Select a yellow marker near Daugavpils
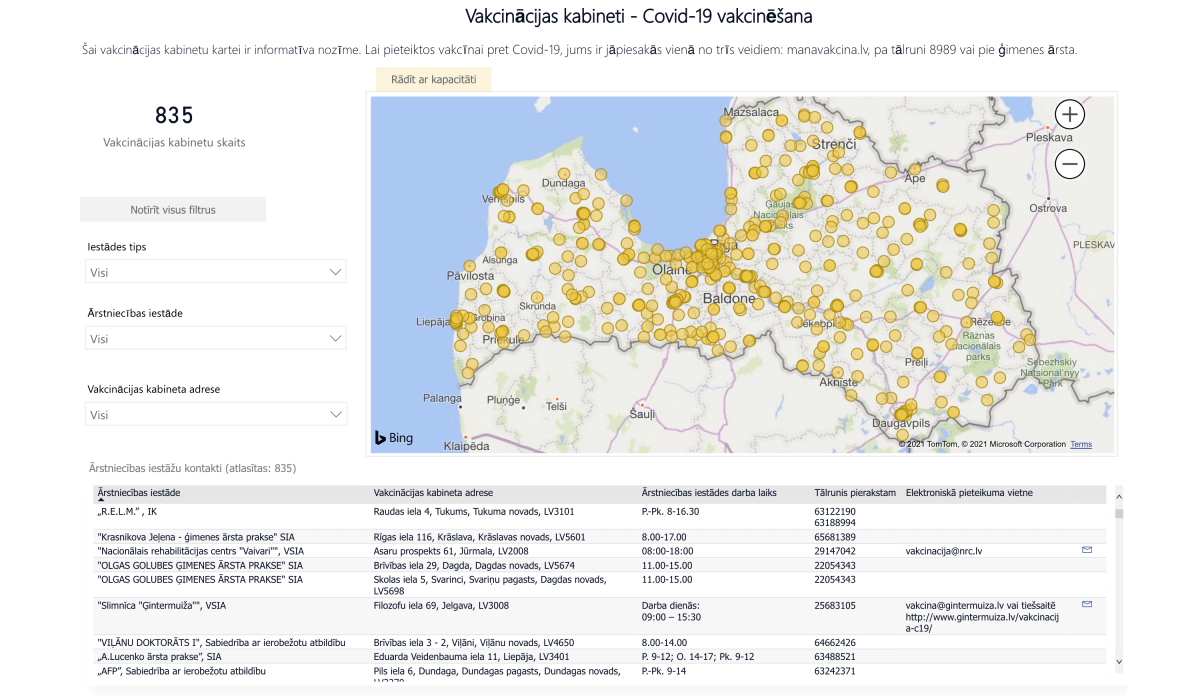This screenshot has width=1200, height=696. click(900, 415)
